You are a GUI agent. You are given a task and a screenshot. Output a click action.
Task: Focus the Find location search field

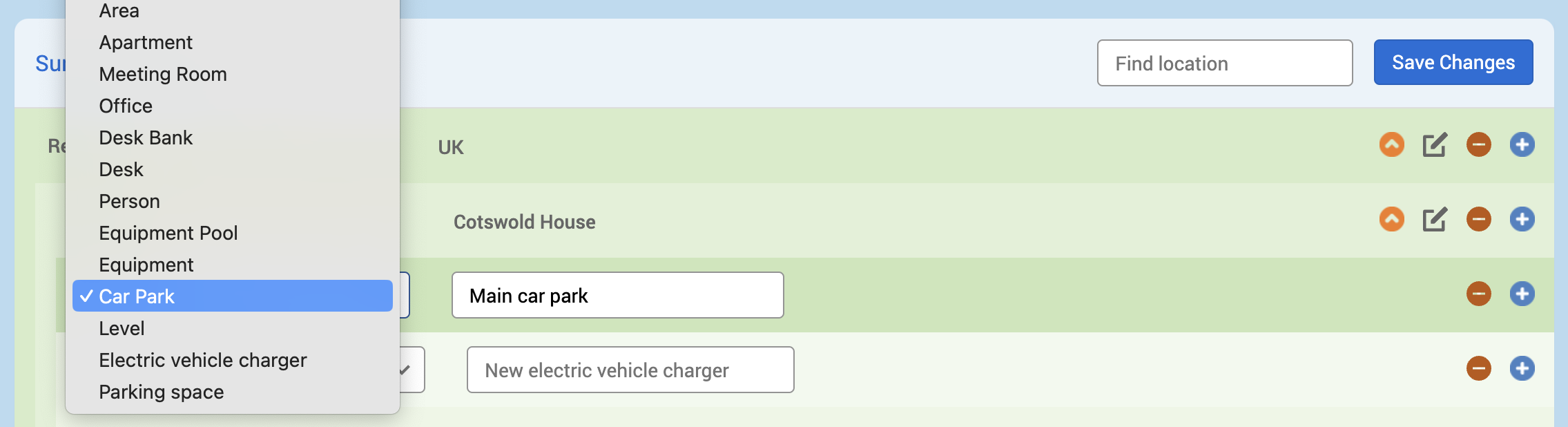click(1224, 64)
